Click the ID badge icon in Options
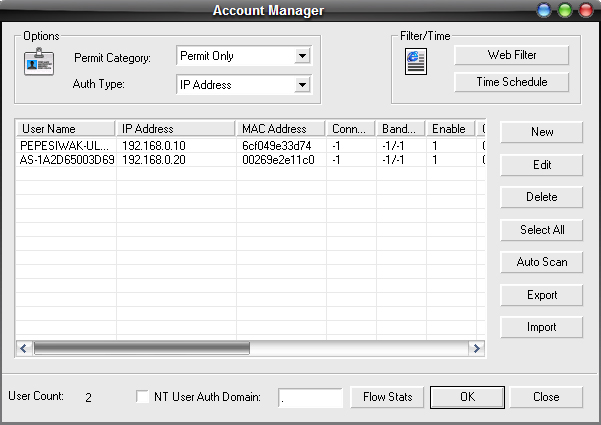 (x=39, y=61)
